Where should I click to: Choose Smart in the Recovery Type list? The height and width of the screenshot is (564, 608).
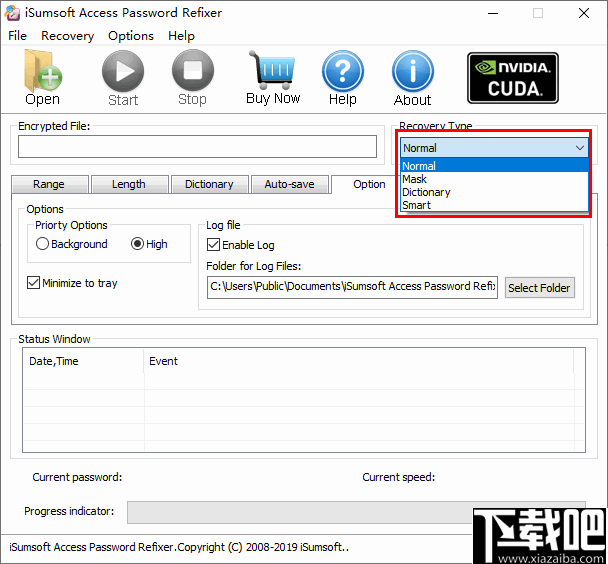click(494, 205)
